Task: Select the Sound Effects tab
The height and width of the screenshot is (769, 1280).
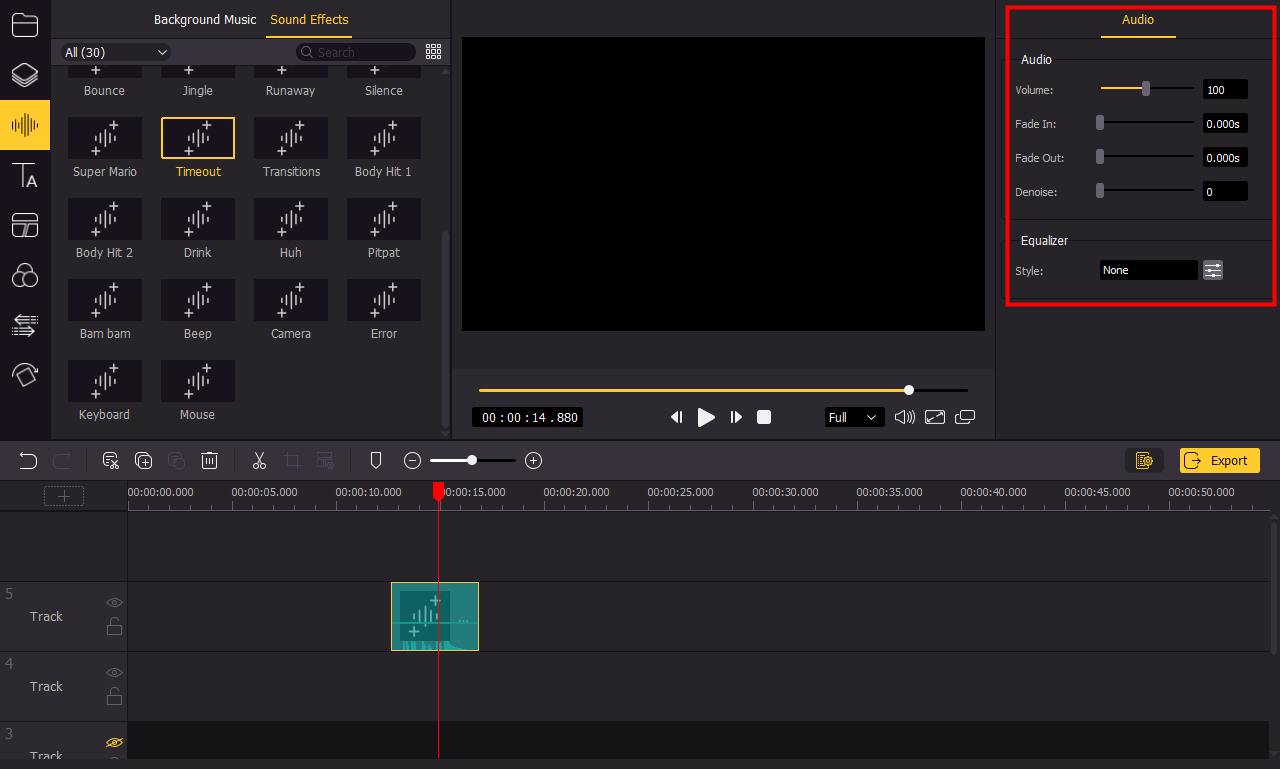Action: click(309, 19)
